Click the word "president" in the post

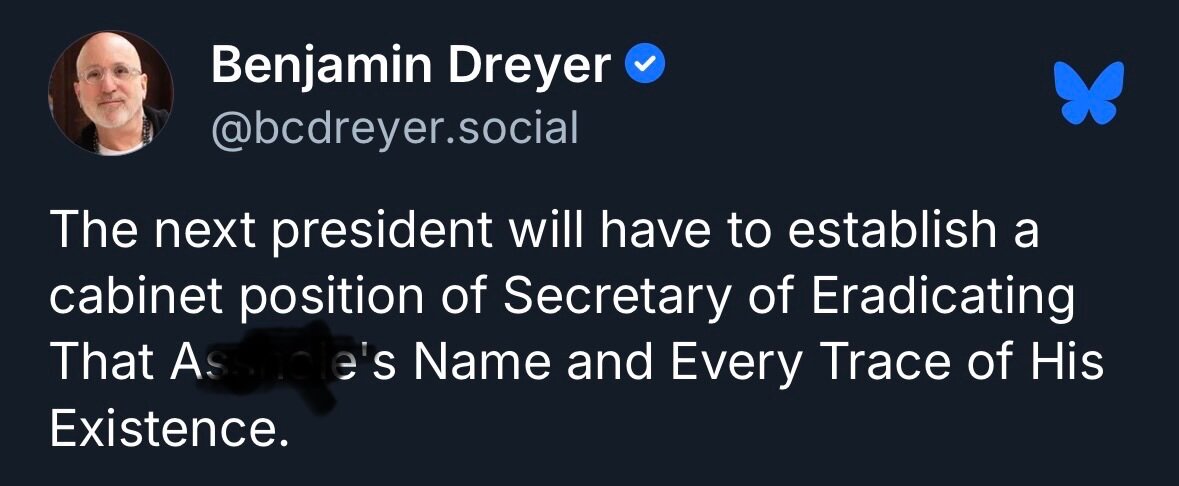coord(384,231)
